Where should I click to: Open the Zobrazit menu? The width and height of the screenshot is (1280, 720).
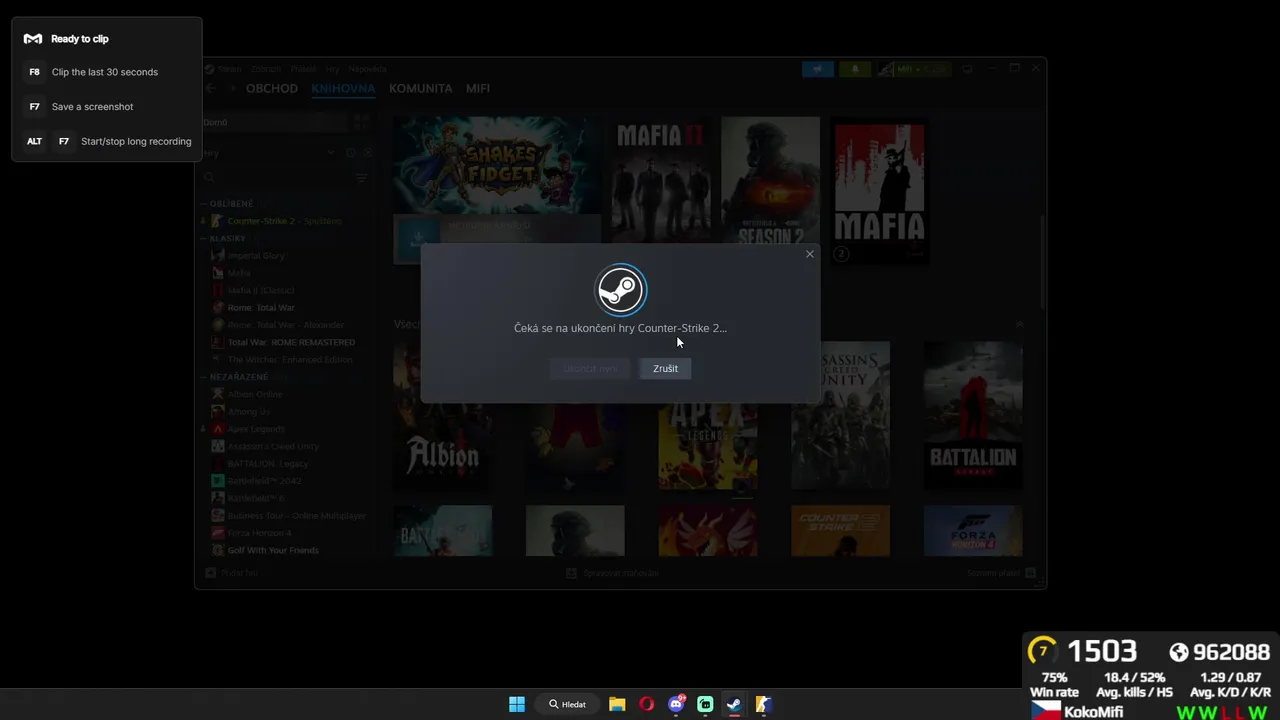[x=266, y=69]
